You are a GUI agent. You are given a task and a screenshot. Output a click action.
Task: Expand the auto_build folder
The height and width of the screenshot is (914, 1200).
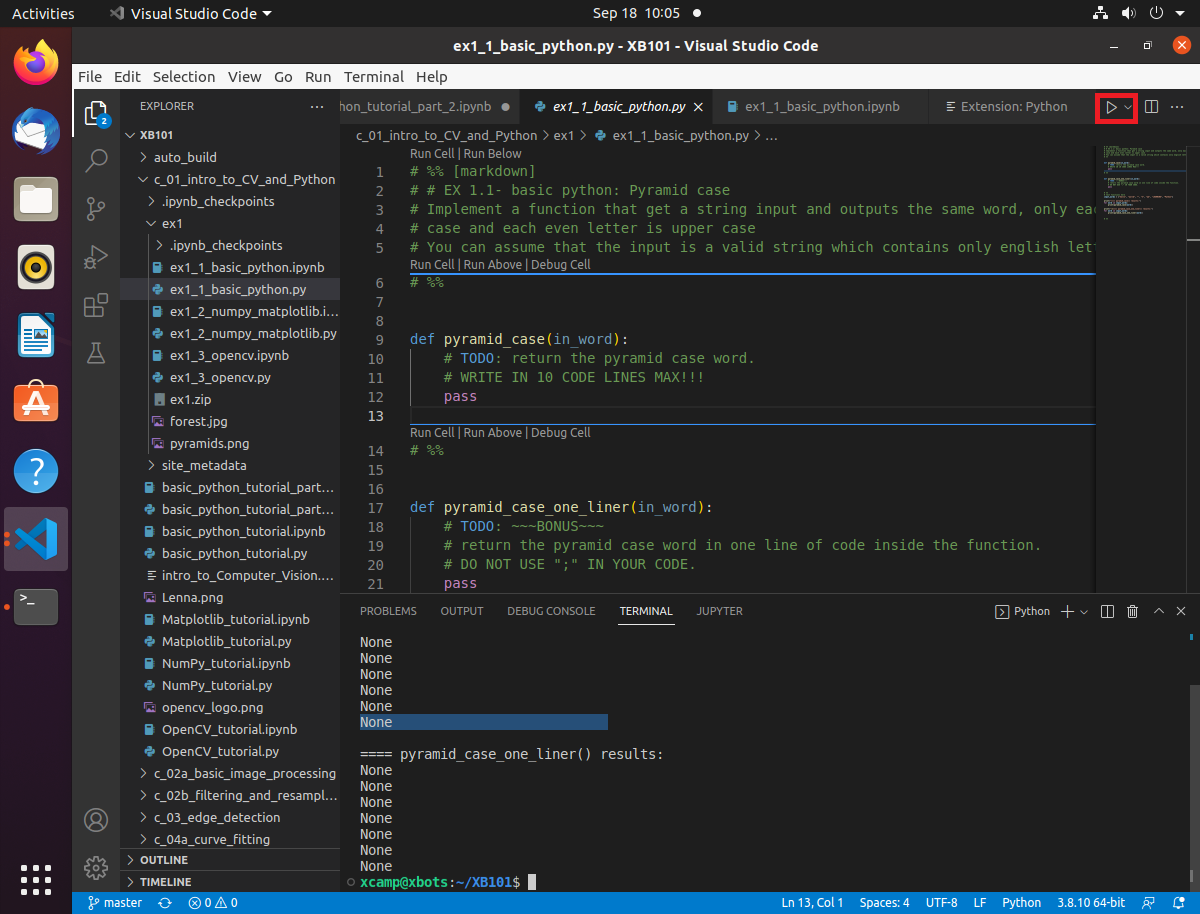(230, 157)
